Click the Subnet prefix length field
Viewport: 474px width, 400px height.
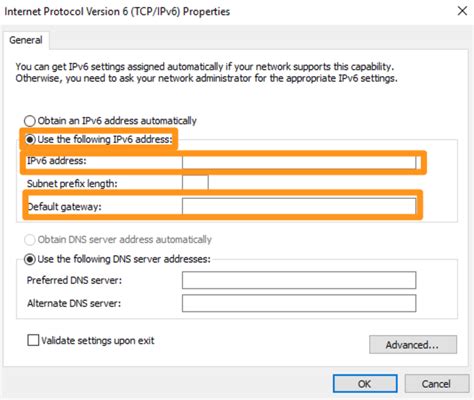[195, 183]
